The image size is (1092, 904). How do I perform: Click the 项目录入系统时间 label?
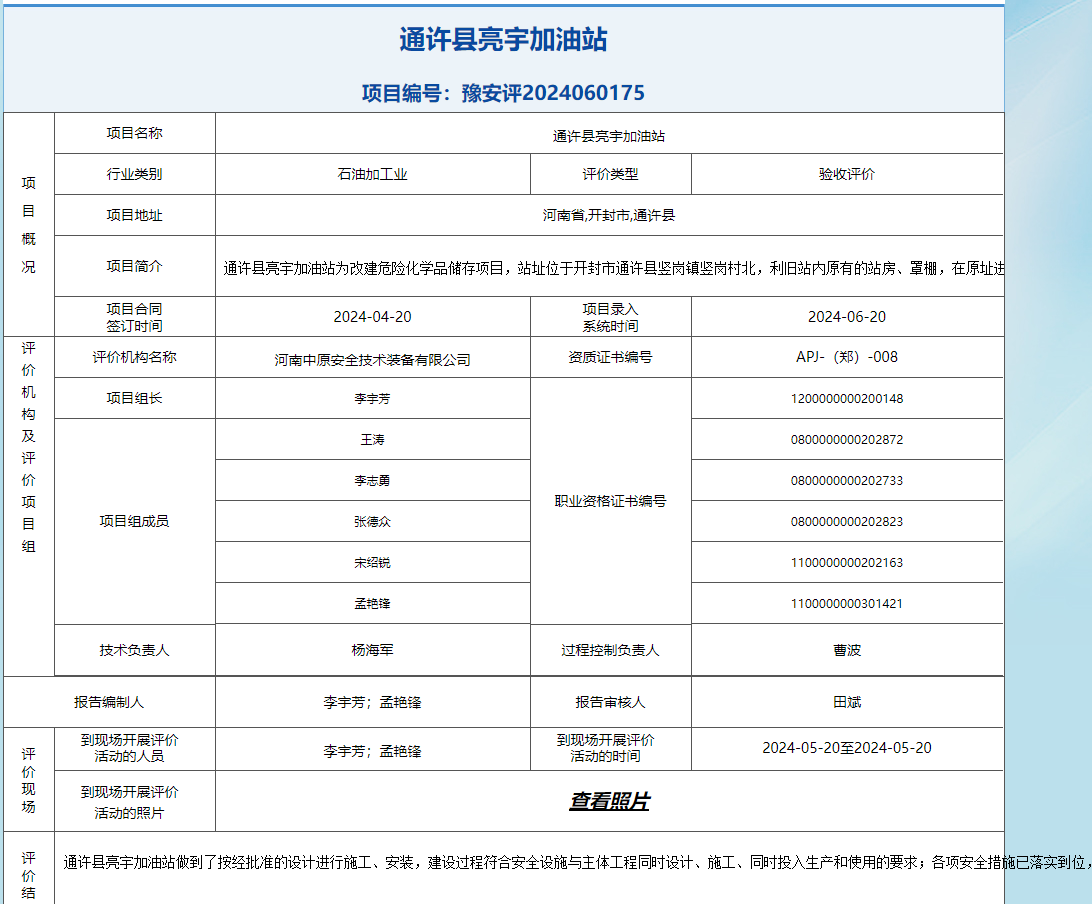611,317
